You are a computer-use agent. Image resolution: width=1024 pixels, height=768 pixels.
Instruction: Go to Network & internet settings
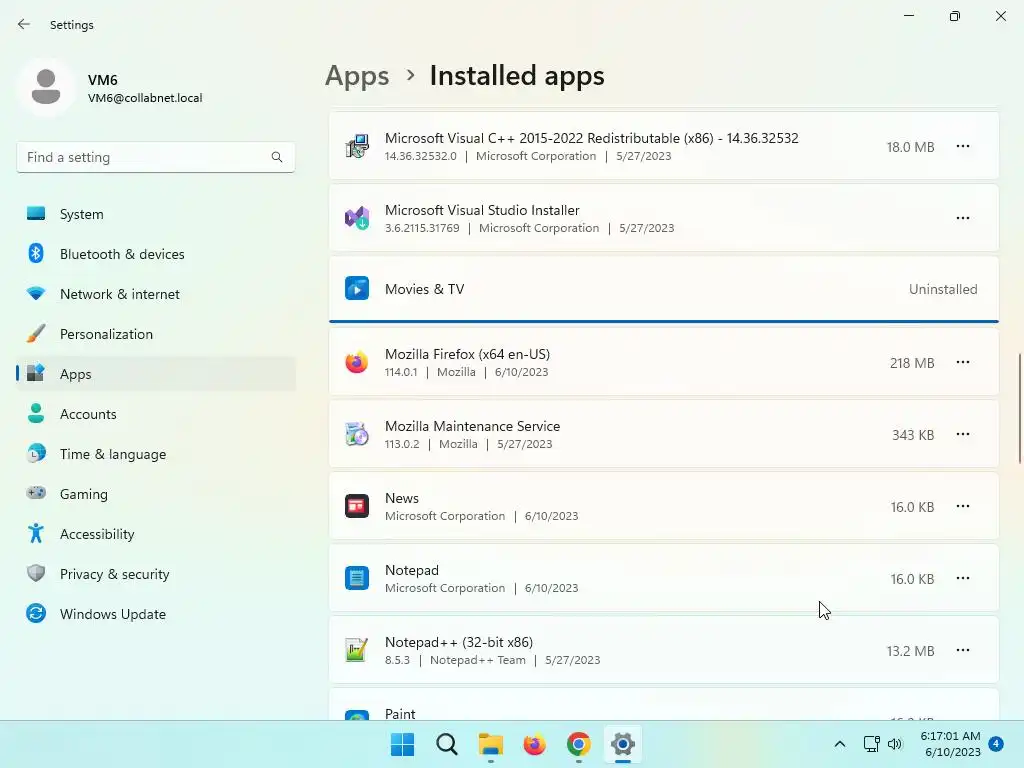(x=155, y=294)
